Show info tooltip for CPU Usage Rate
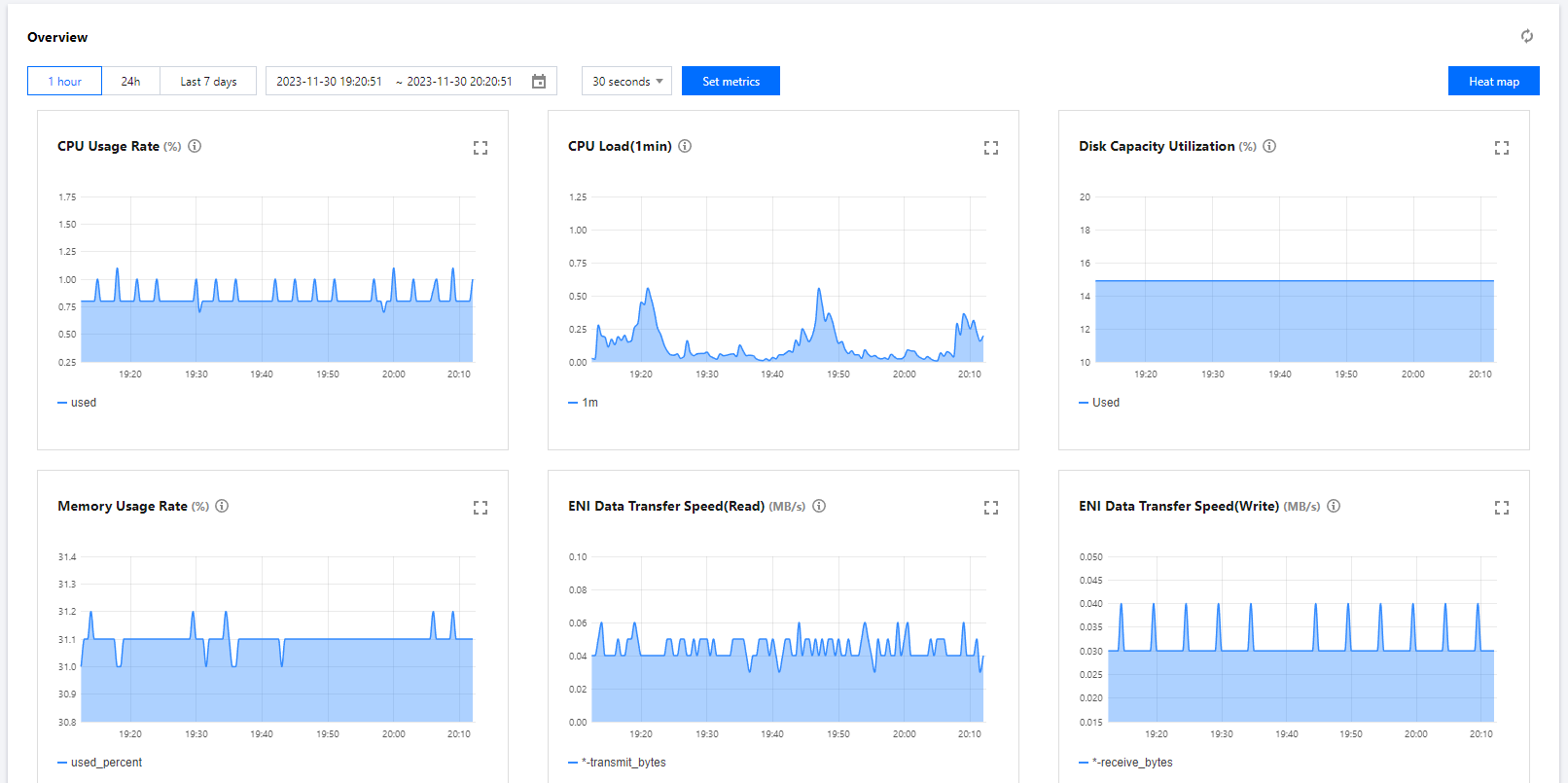The width and height of the screenshot is (1568, 783). point(195,146)
